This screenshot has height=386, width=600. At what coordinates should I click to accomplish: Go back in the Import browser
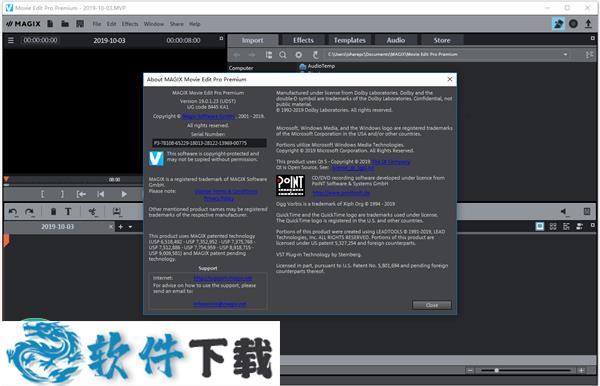[236, 55]
